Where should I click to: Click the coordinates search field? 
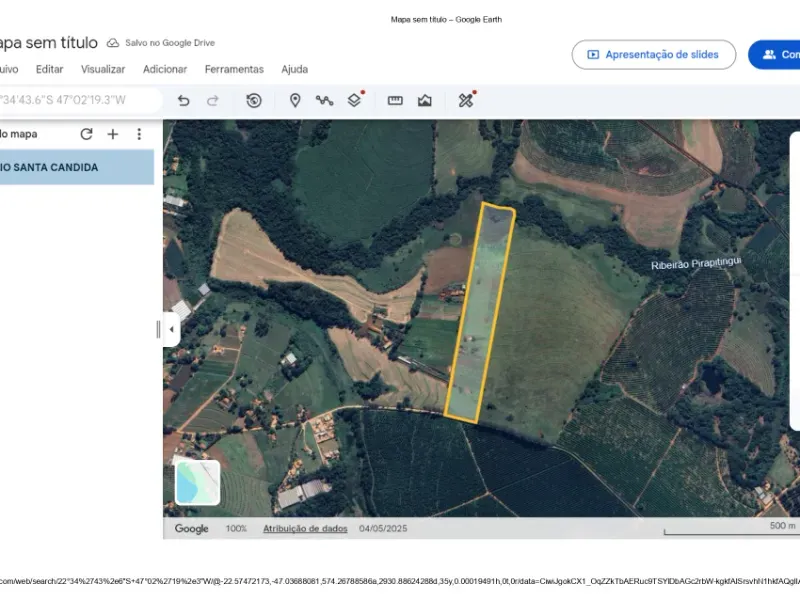point(75,100)
